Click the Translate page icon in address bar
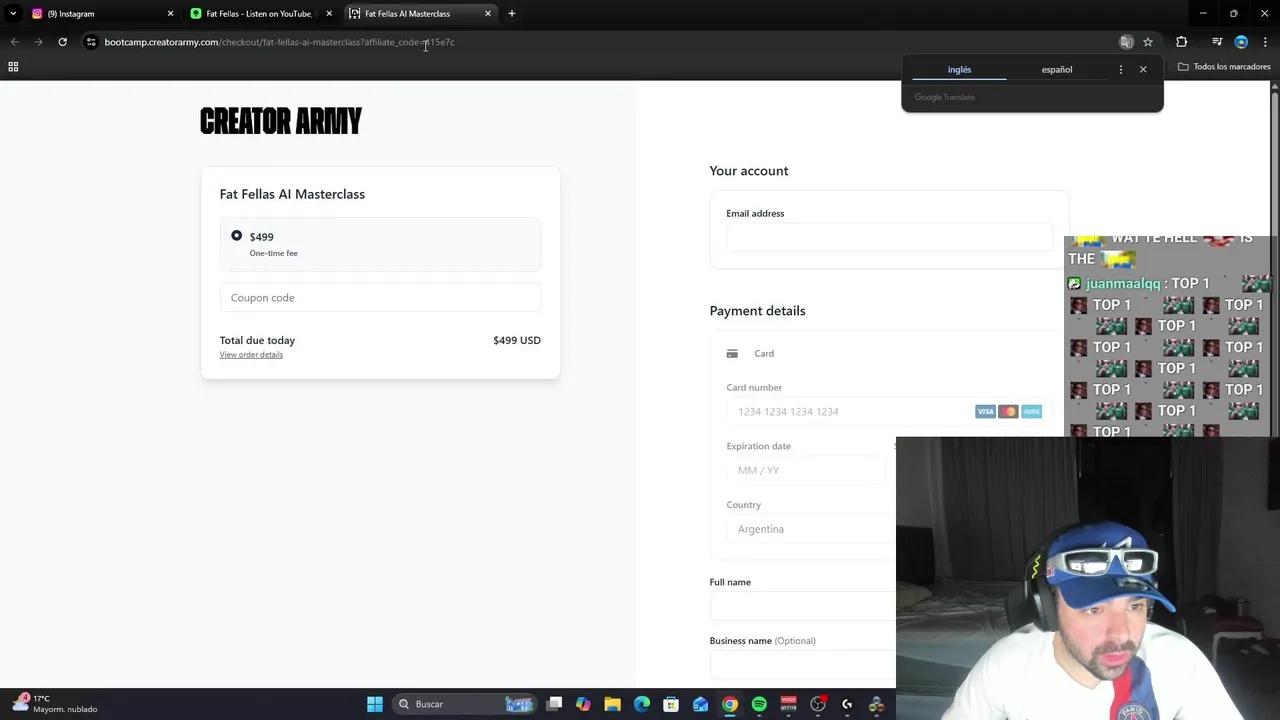 tap(1126, 42)
